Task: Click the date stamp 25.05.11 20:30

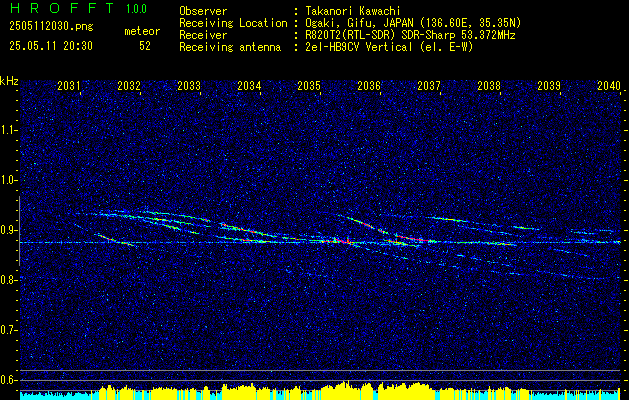Action: point(51,46)
